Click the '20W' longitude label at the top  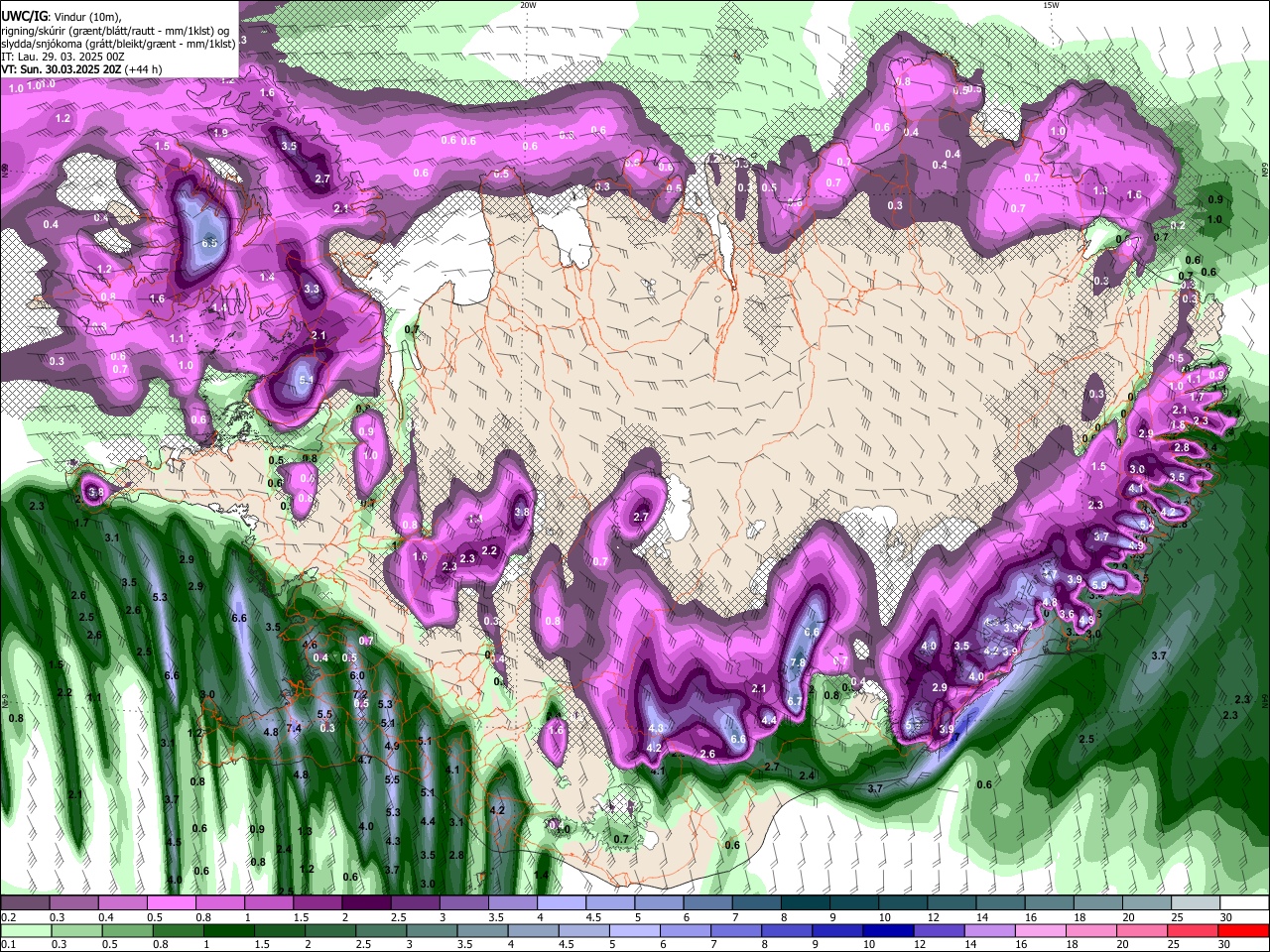pyautogui.click(x=528, y=5)
